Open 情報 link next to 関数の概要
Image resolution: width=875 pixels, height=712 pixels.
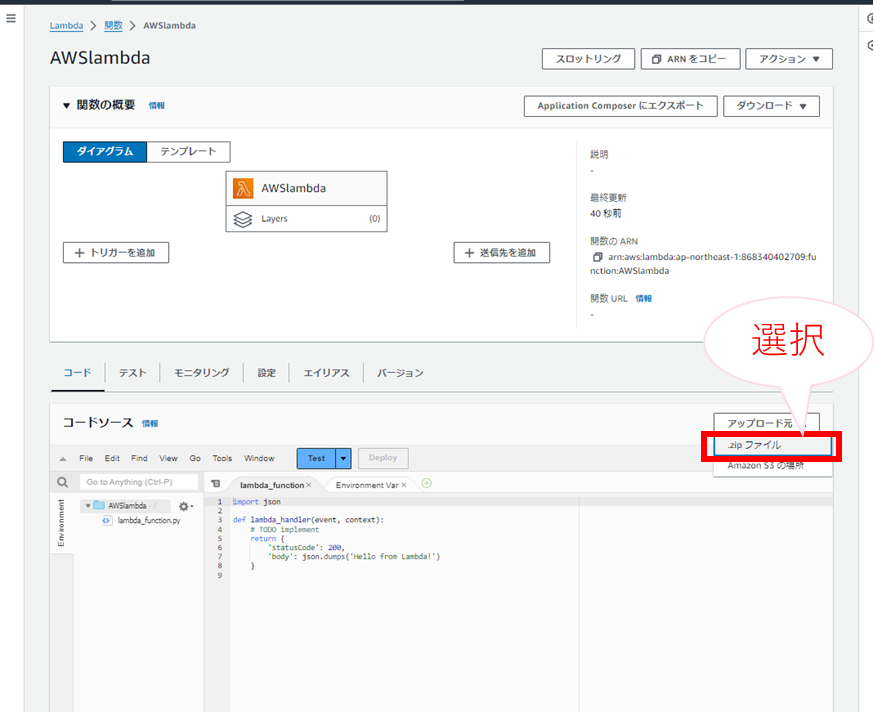(156, 105)
